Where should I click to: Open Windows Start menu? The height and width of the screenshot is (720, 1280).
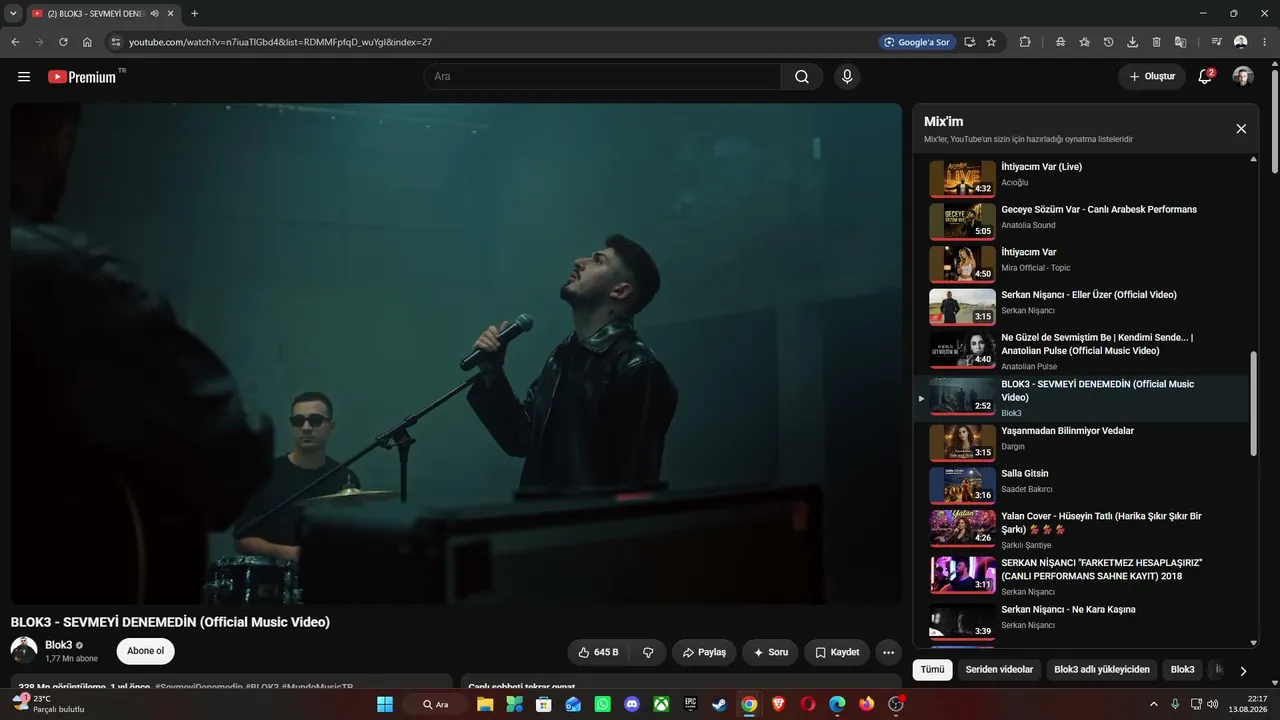[385, 704]
